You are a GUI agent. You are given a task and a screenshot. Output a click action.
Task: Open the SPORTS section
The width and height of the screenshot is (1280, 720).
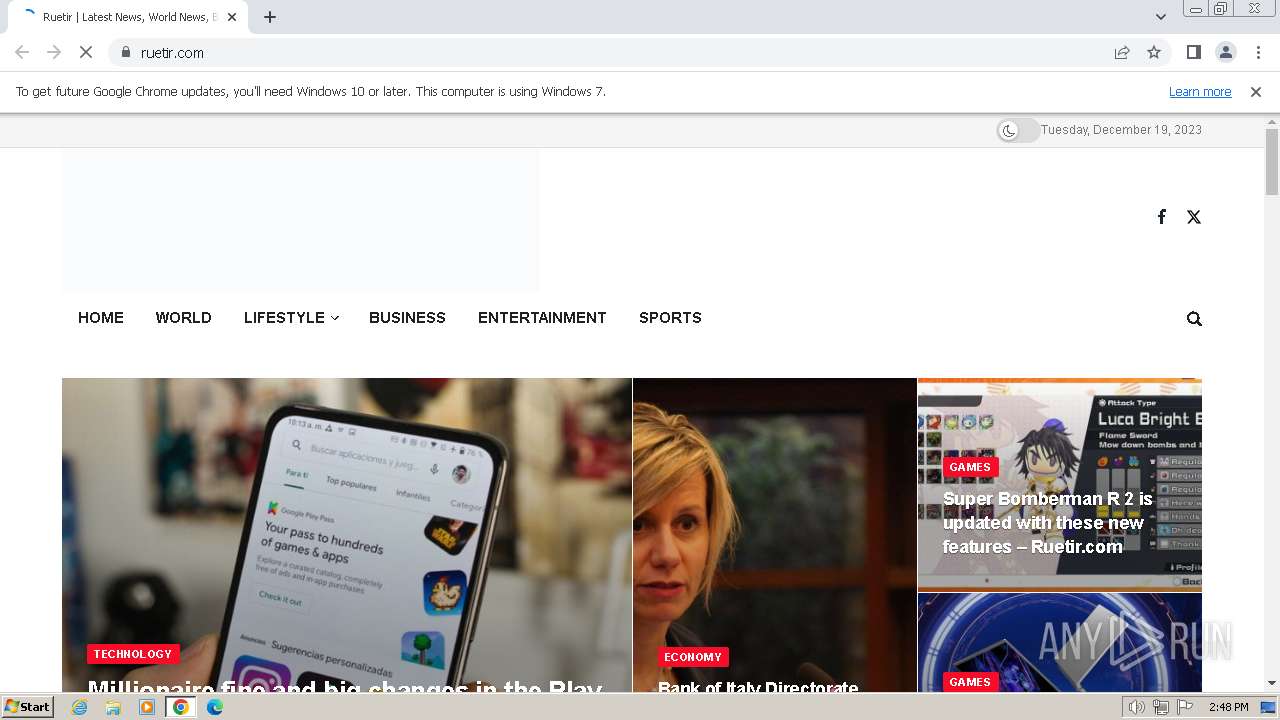point(670,318)
